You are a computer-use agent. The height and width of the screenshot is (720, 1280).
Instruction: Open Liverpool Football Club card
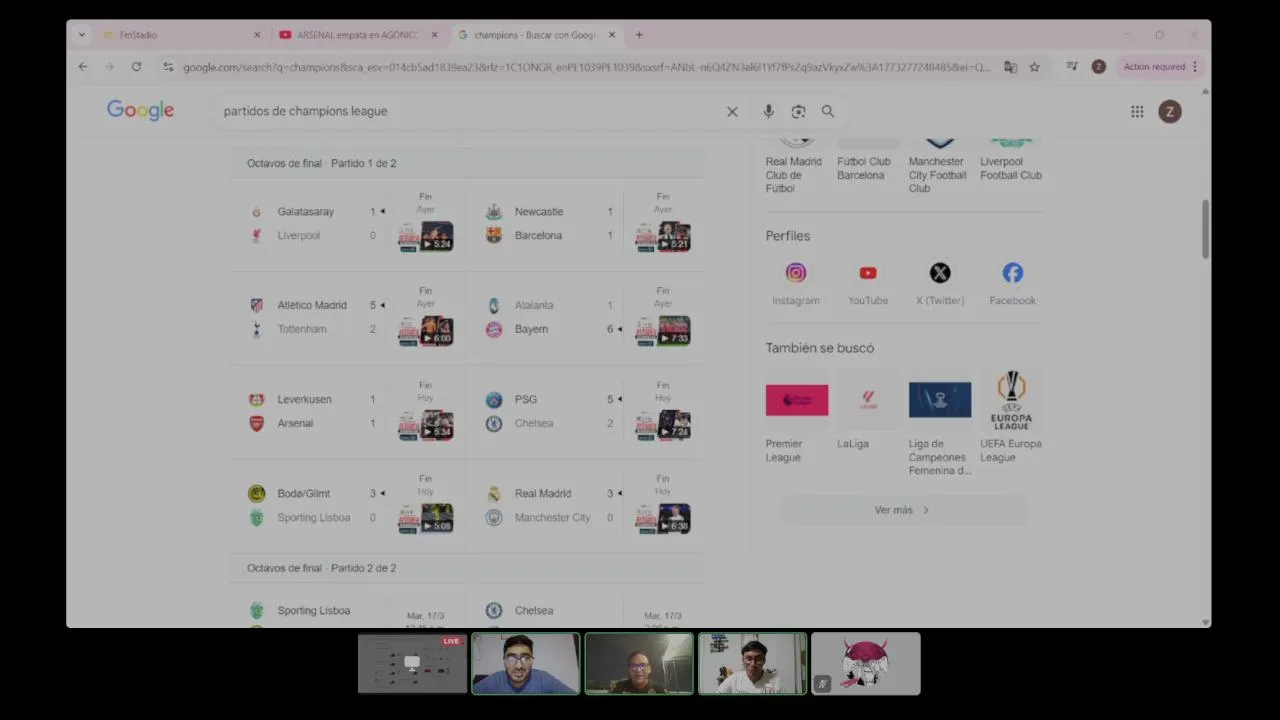[1011, 158]
